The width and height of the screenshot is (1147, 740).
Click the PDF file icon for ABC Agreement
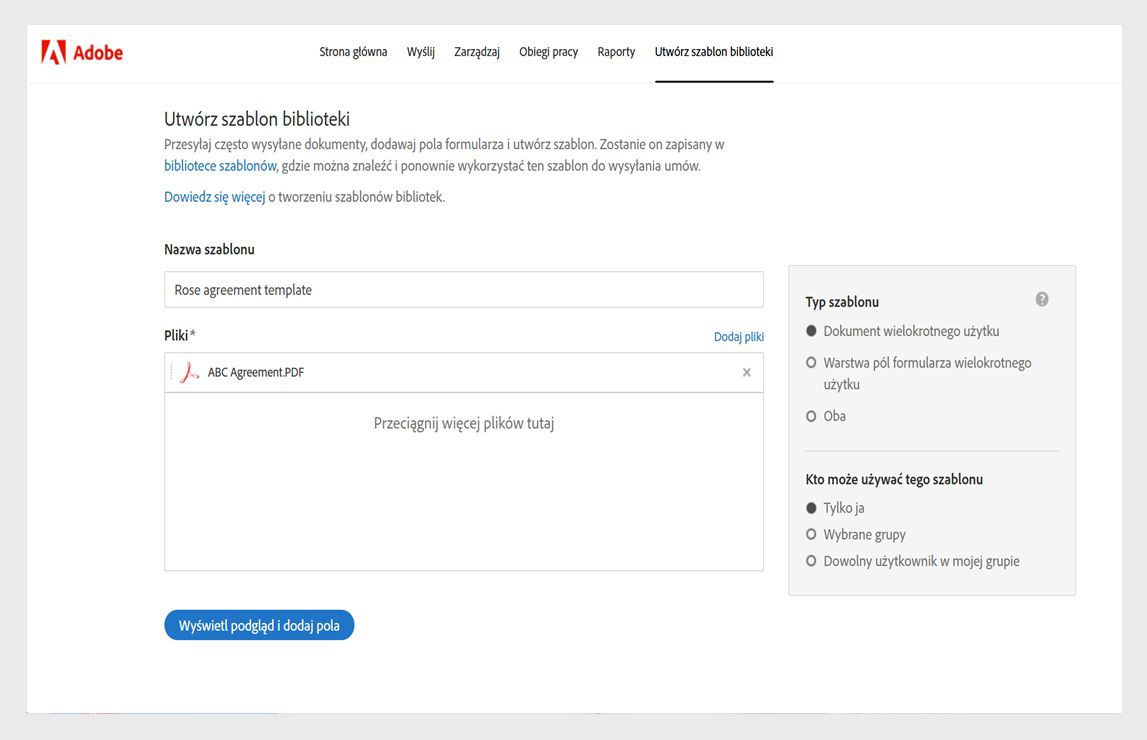point(189,373)
